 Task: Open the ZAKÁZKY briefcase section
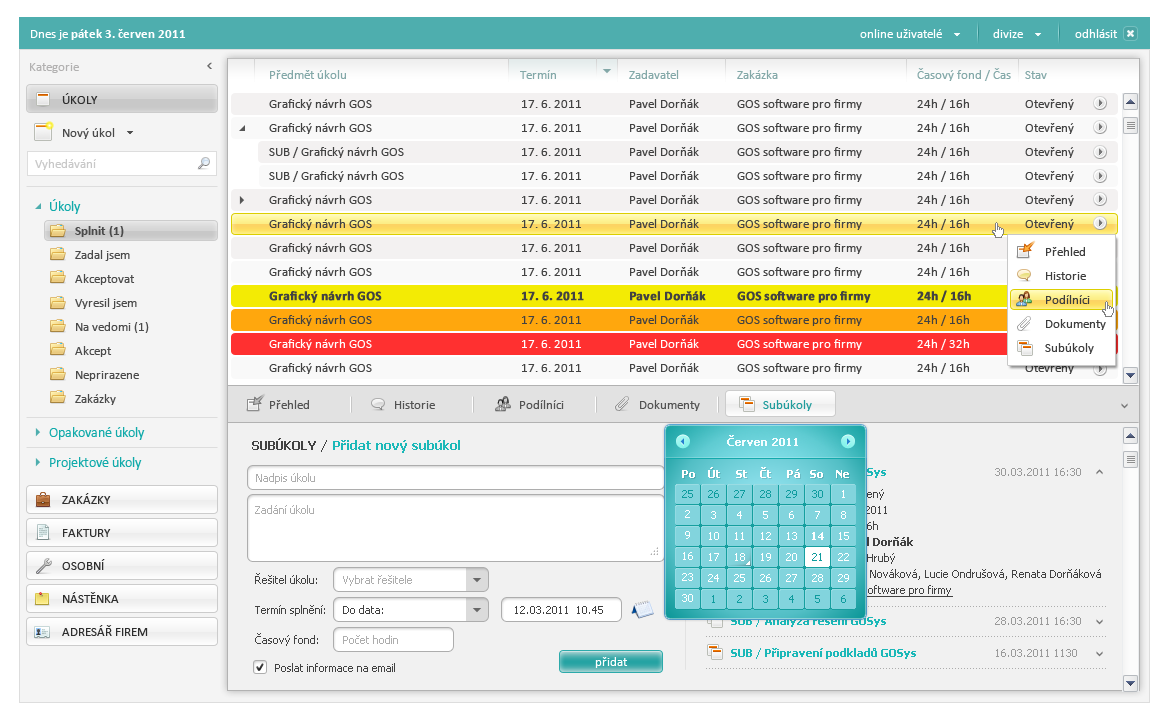click(x=121, y=500)
